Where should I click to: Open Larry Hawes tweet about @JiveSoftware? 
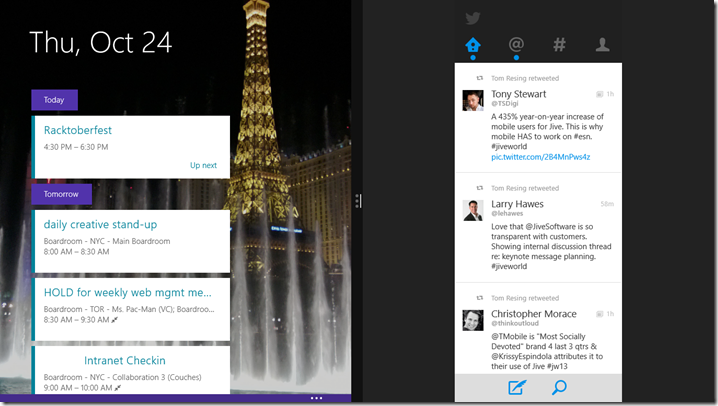551,246
